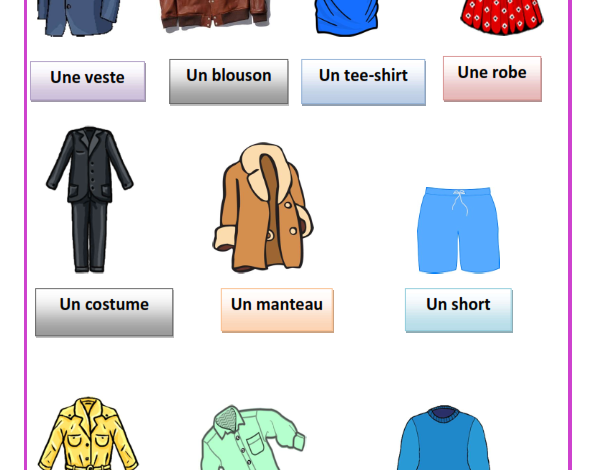Select the brown fur-collar coat picture
This screenshot has height=470, width=595.
[x=263, y=207]
